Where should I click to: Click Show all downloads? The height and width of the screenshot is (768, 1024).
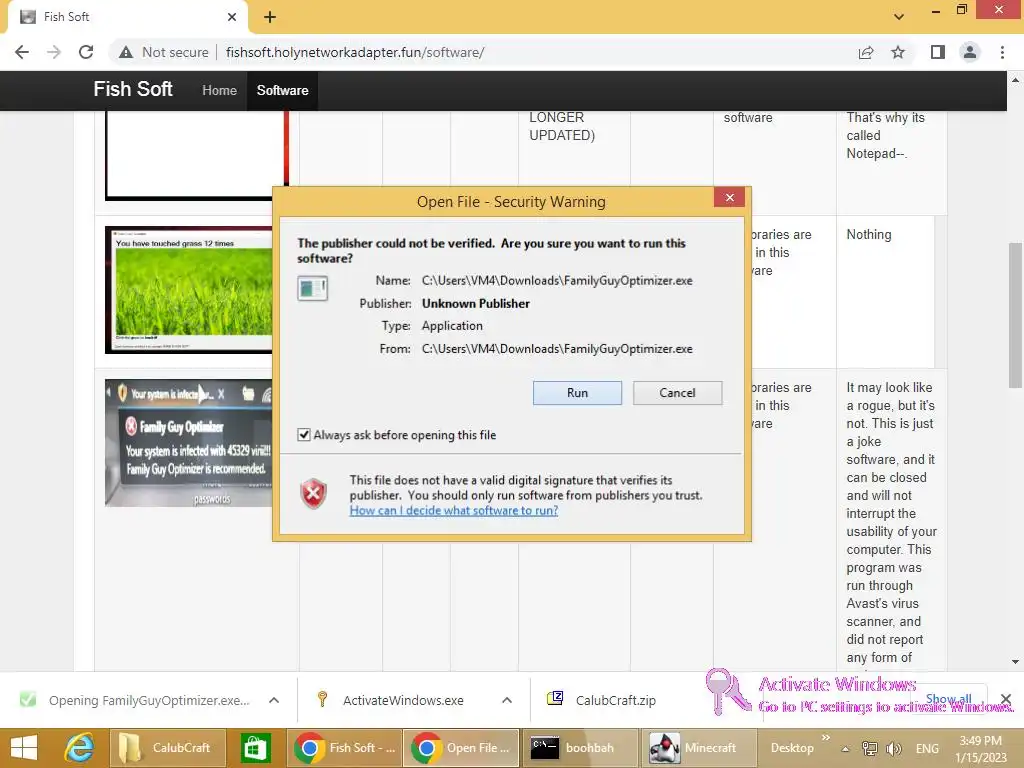pos(948,699)
